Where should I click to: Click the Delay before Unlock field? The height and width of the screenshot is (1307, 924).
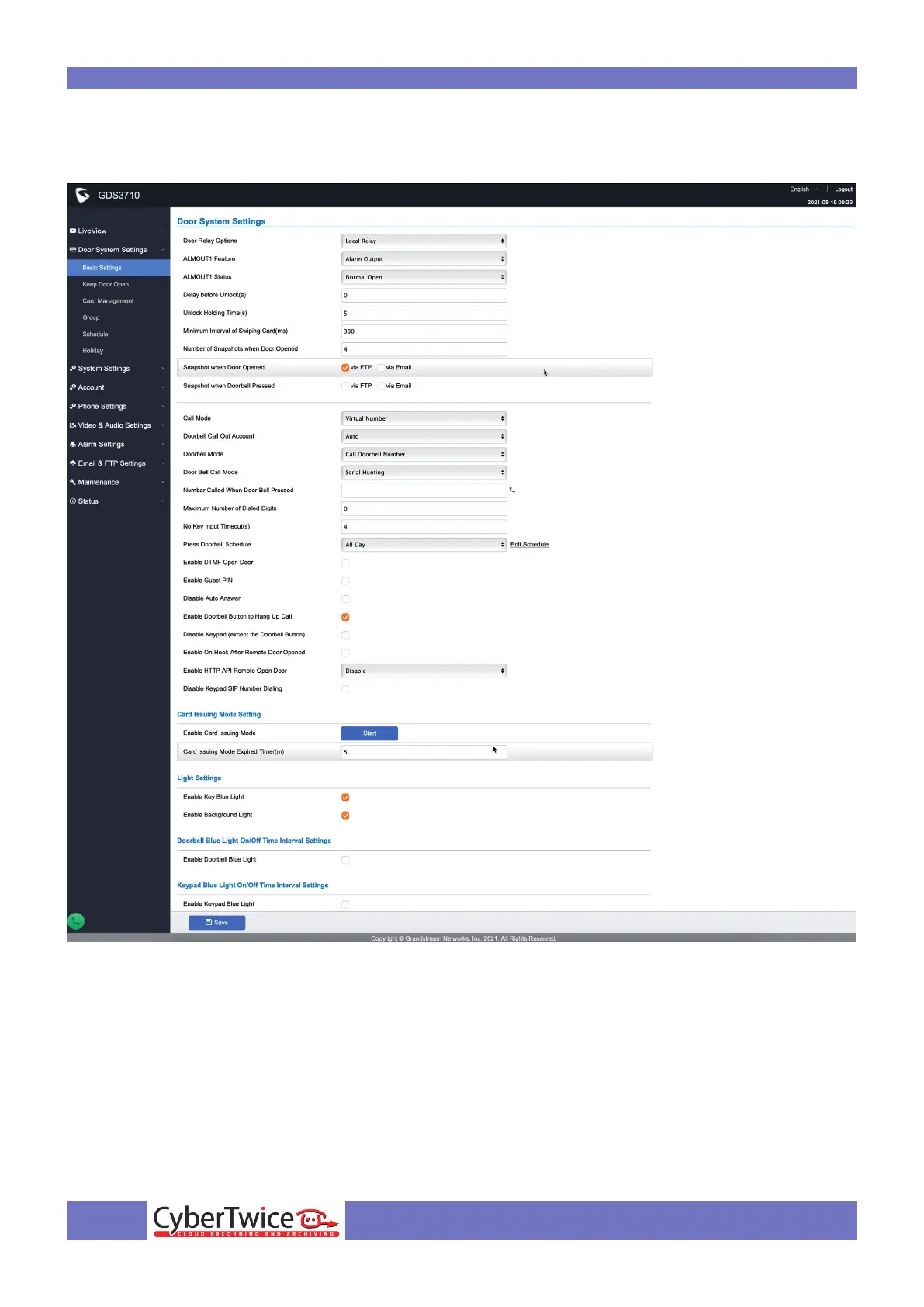(x=424, y=295)
